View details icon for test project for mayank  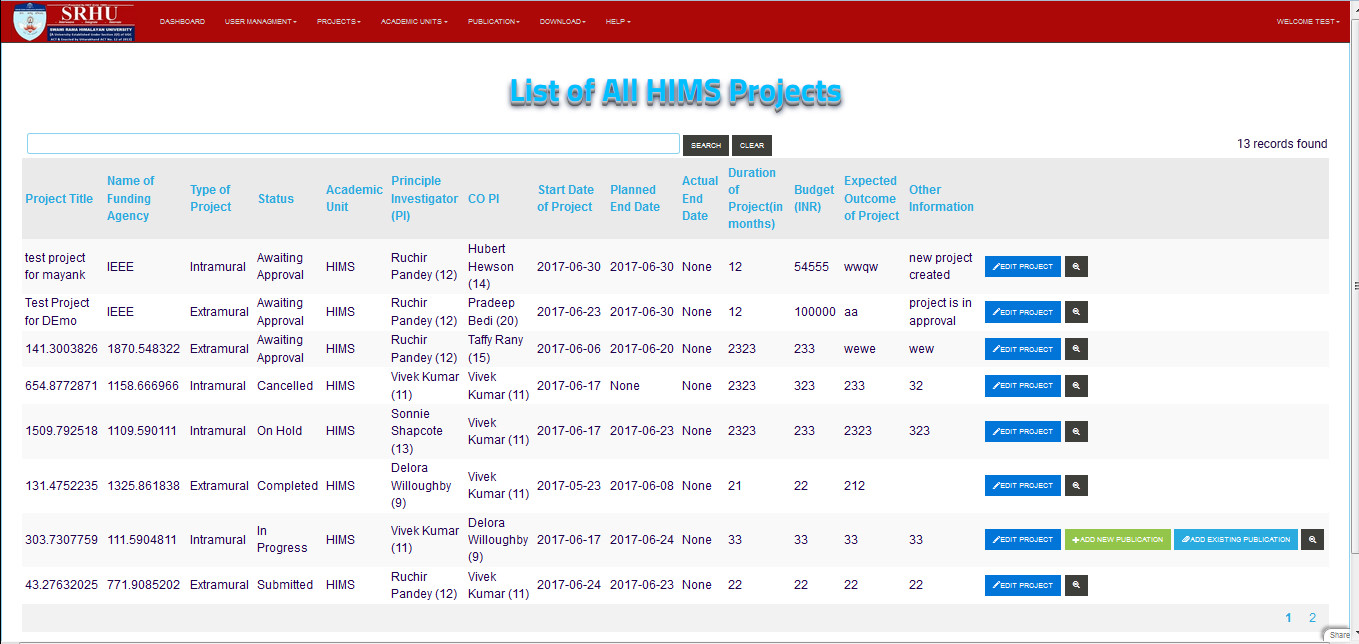1076,267
